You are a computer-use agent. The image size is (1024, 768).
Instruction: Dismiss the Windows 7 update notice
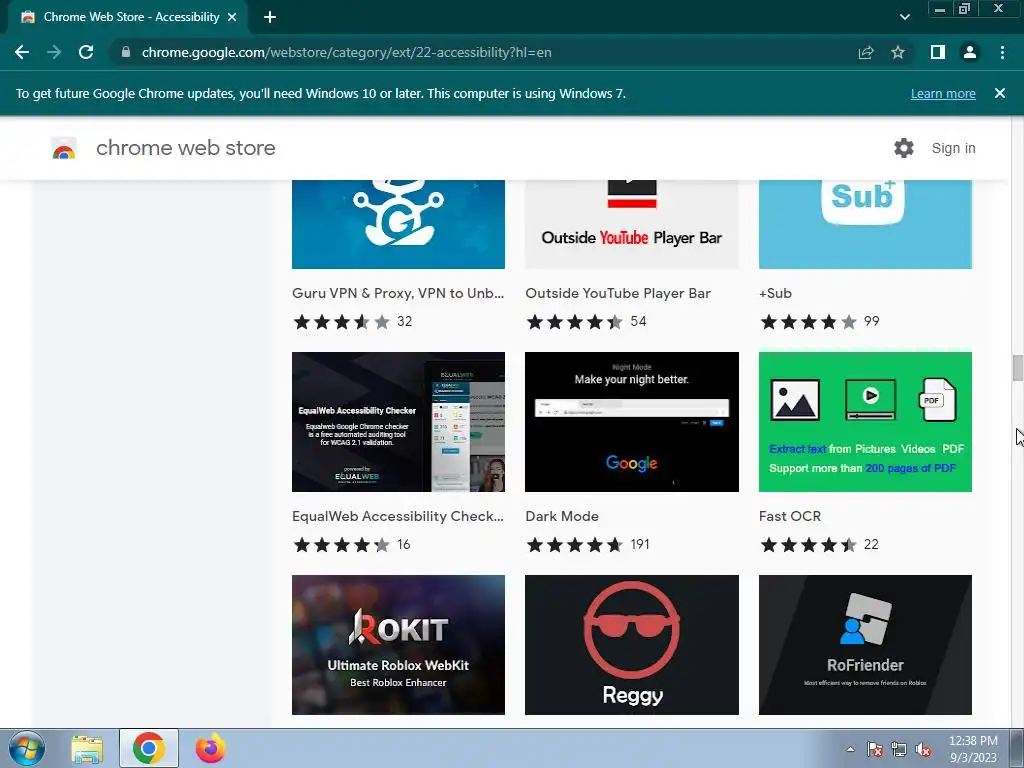[x=999, y=93]
